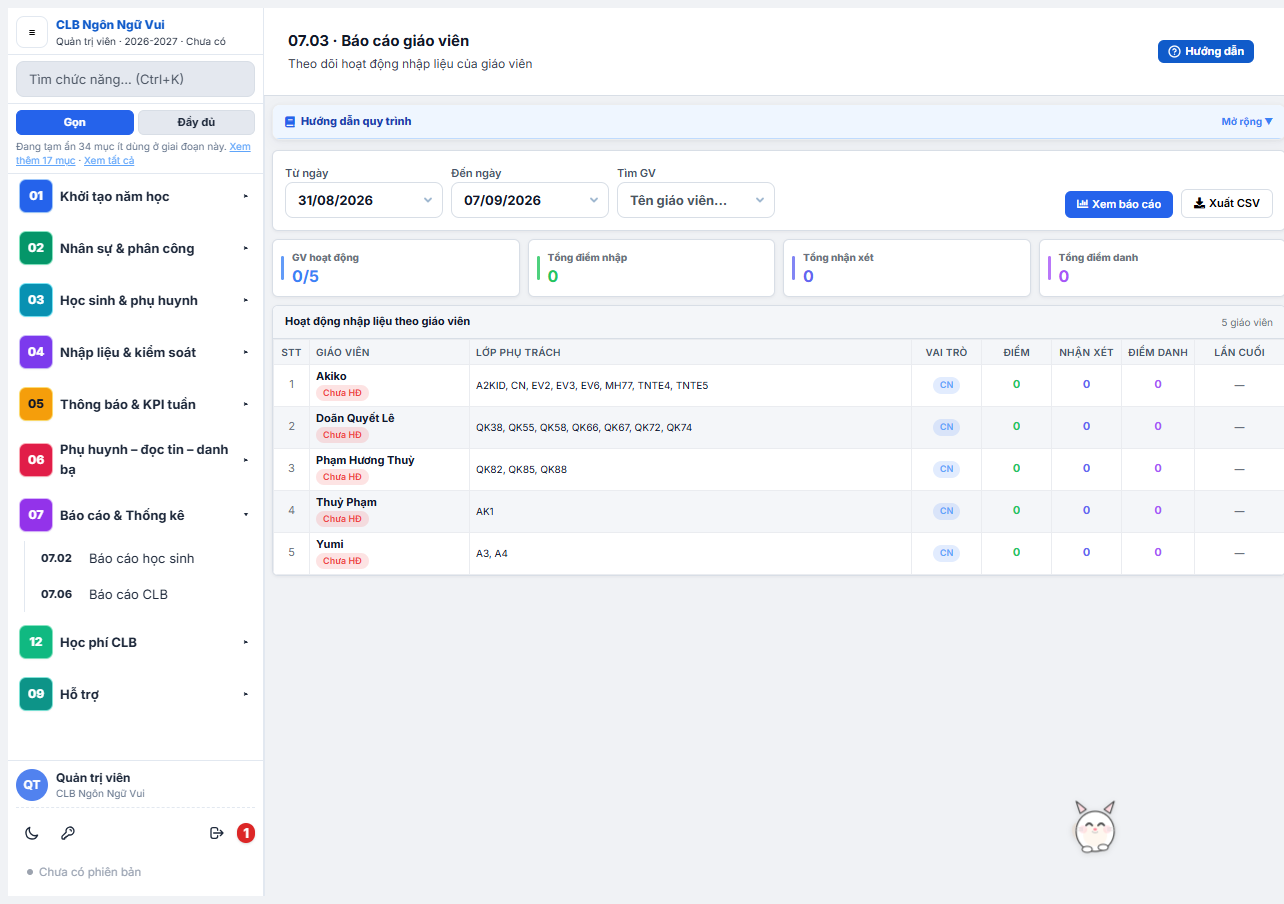Switch sidebar to Đầy đủ mode
The image size is (1284, 904).
tap(196, 122)
